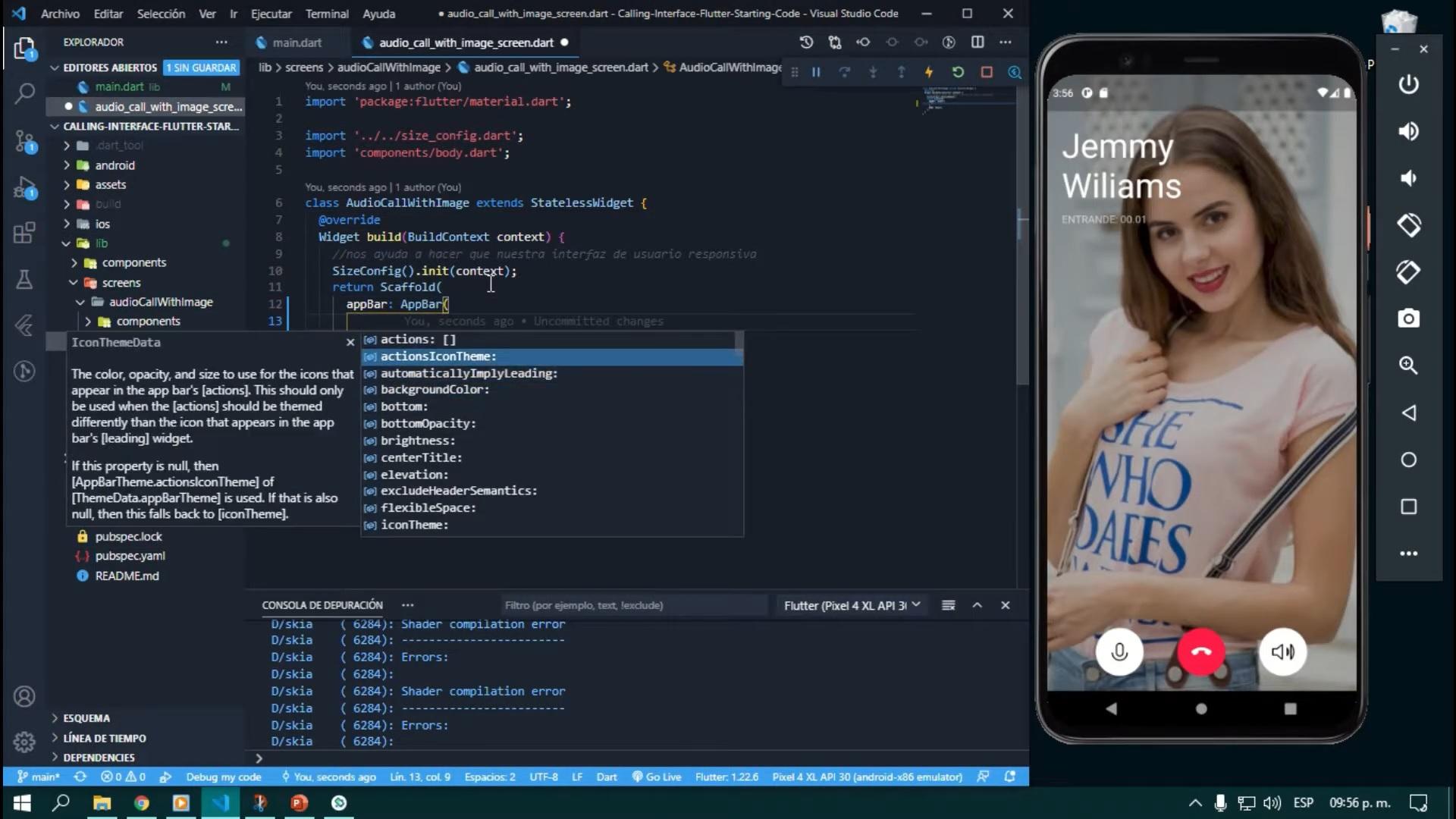1456x819 pixels.
Task: Open the Source Control view
Action: (x=24, y=141)
